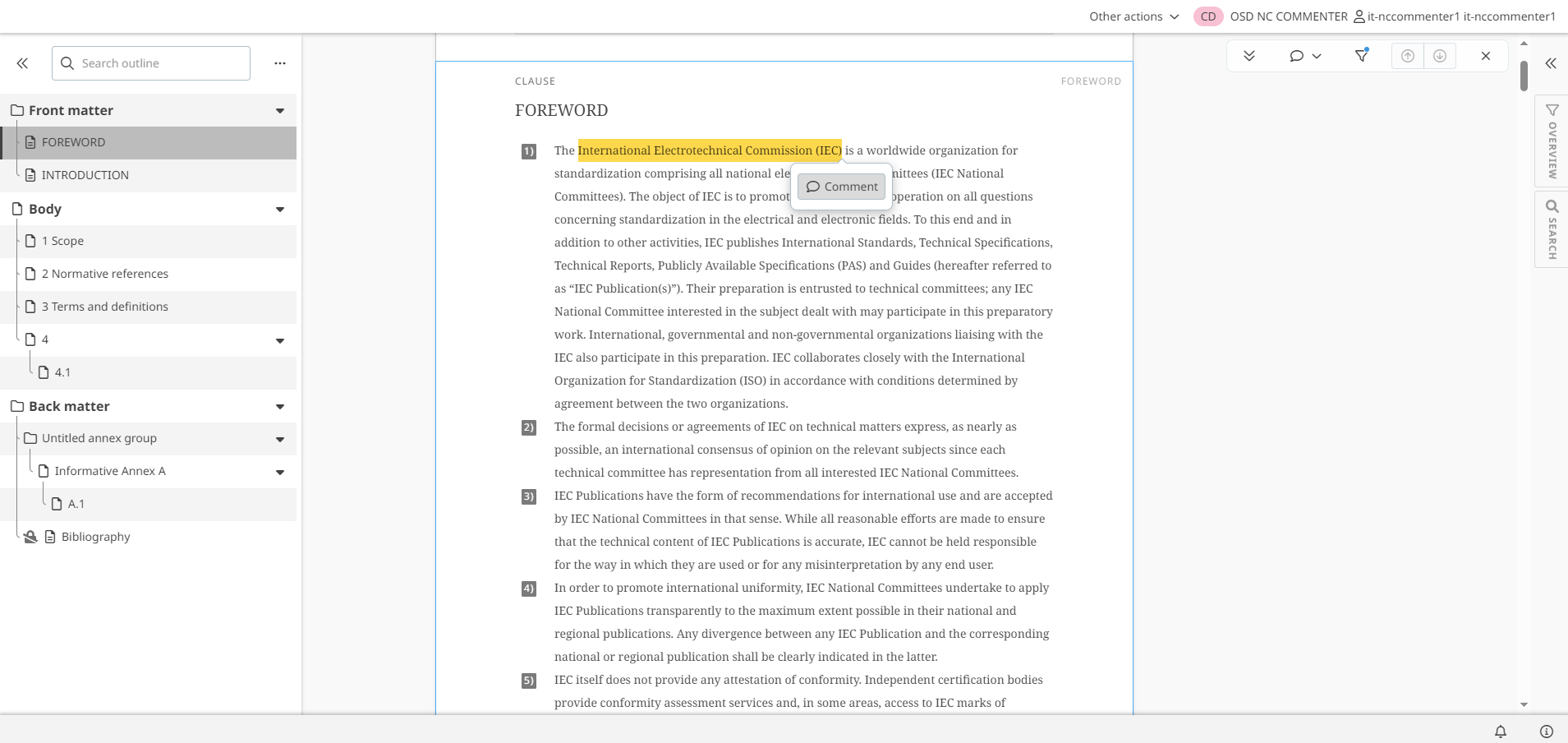The width and height of the screenshot is (1568, 743).
Task: Collapse Informative Annex A arrow
Action: click(280, 473)
